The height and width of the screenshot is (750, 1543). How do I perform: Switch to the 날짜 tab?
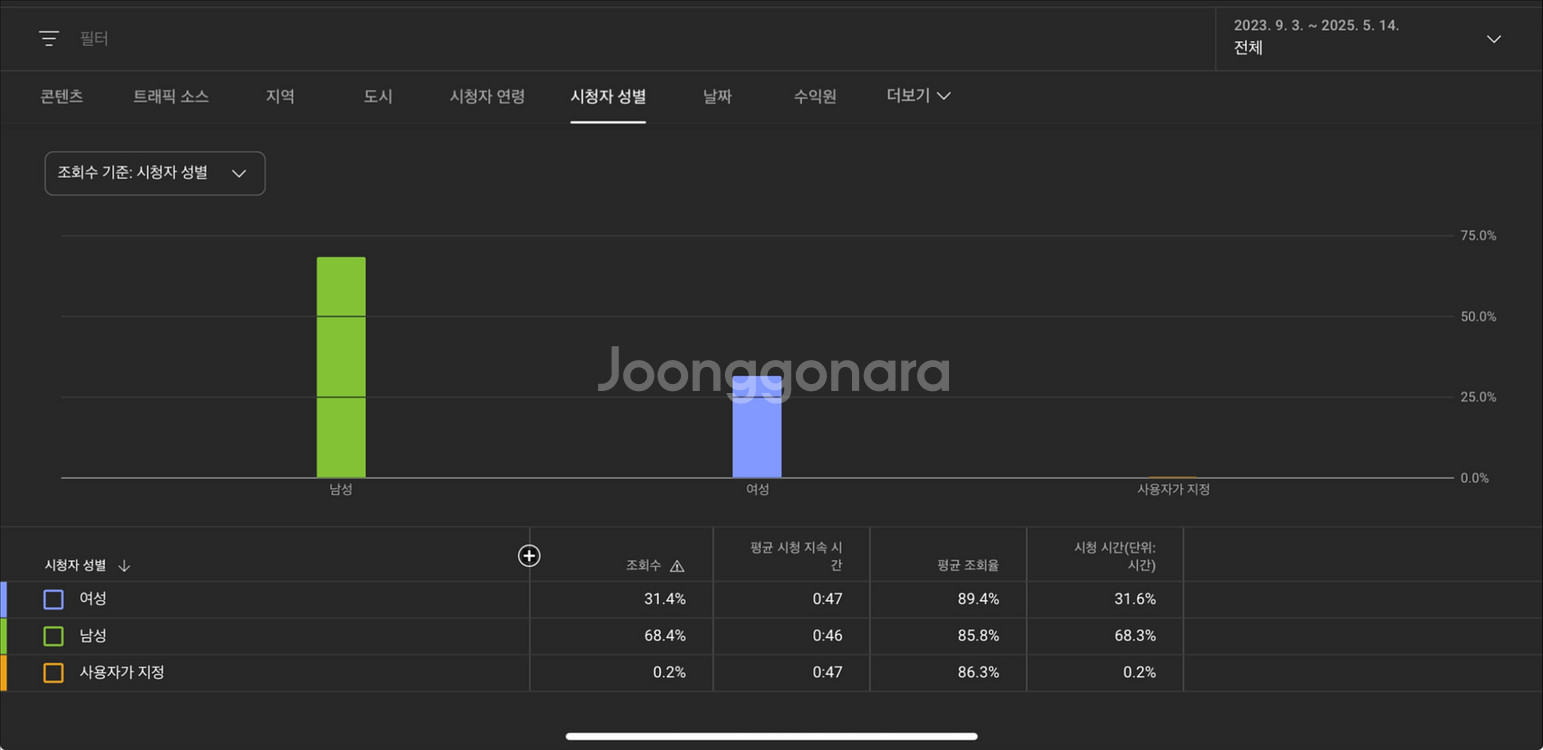click(x=717, y=97)
